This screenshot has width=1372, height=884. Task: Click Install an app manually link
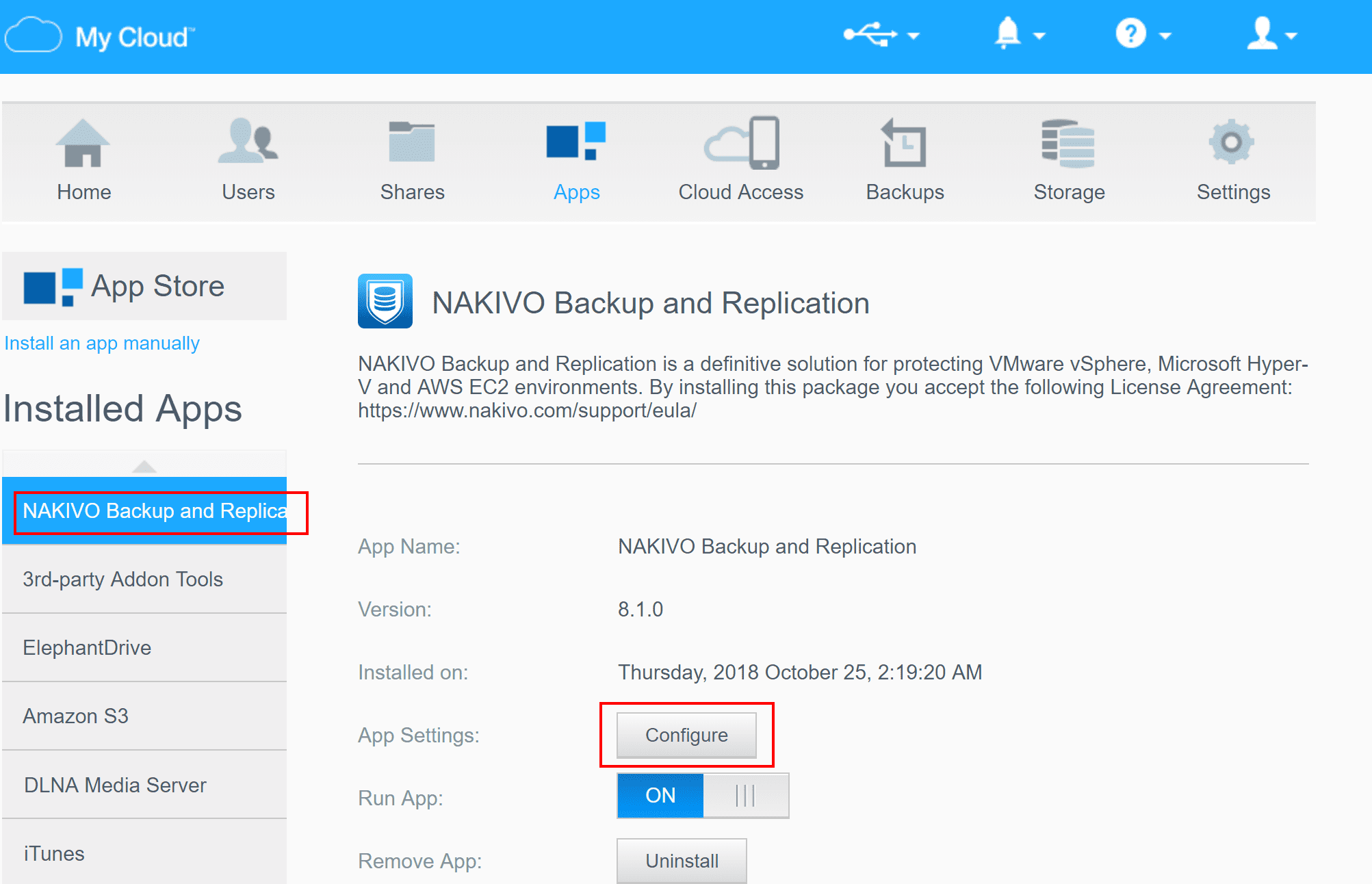click(102, 343)
